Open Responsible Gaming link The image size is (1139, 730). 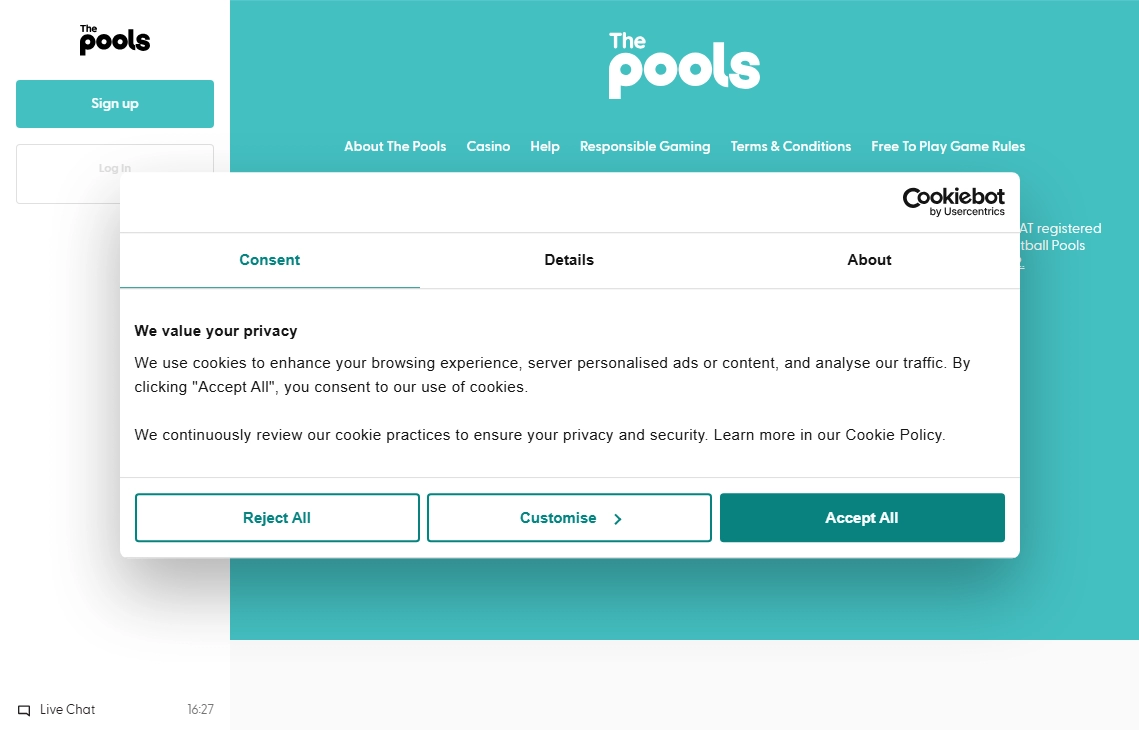[645, 147]
